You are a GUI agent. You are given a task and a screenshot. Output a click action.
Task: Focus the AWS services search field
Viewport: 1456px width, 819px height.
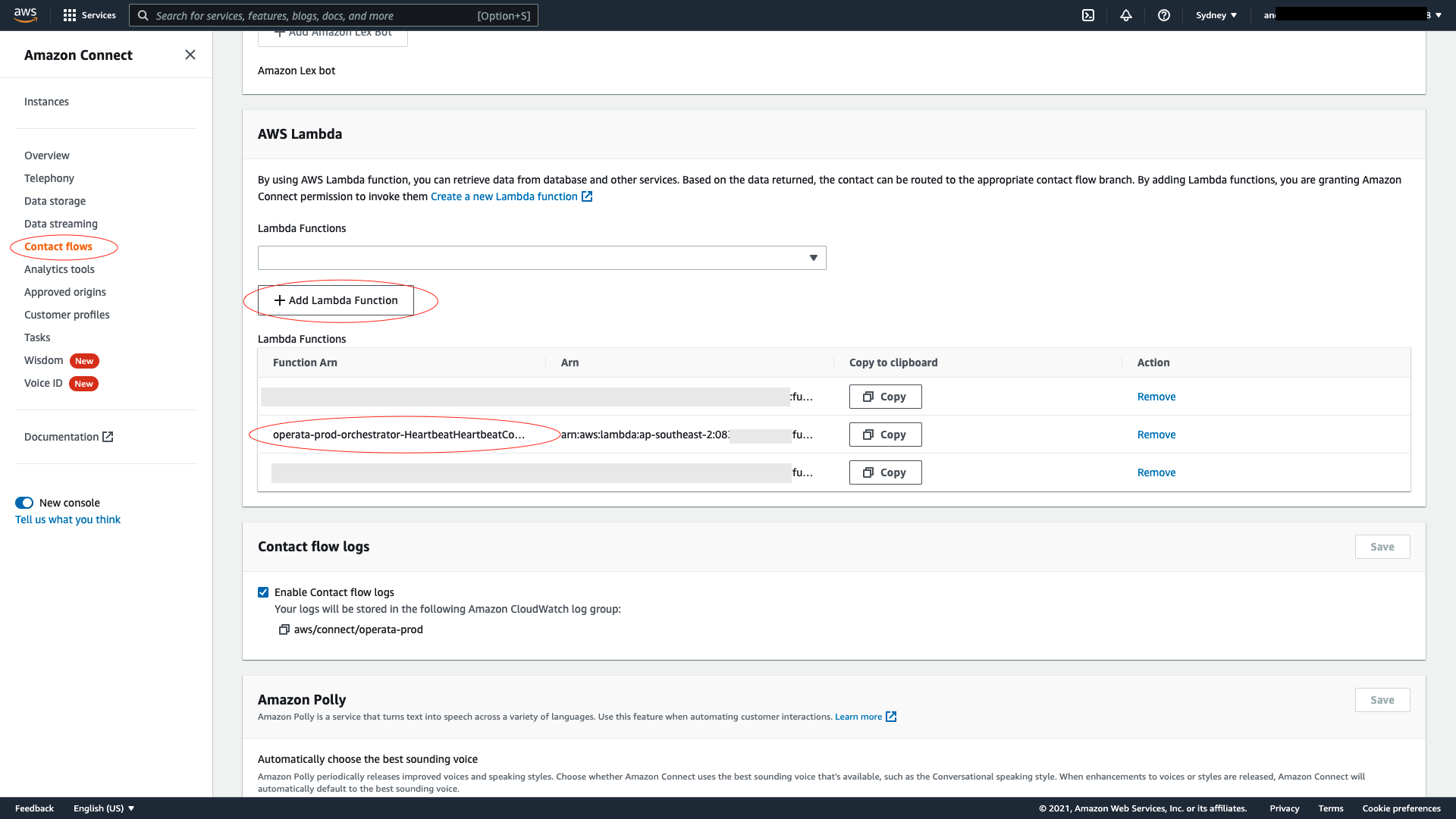click(334, 15)
